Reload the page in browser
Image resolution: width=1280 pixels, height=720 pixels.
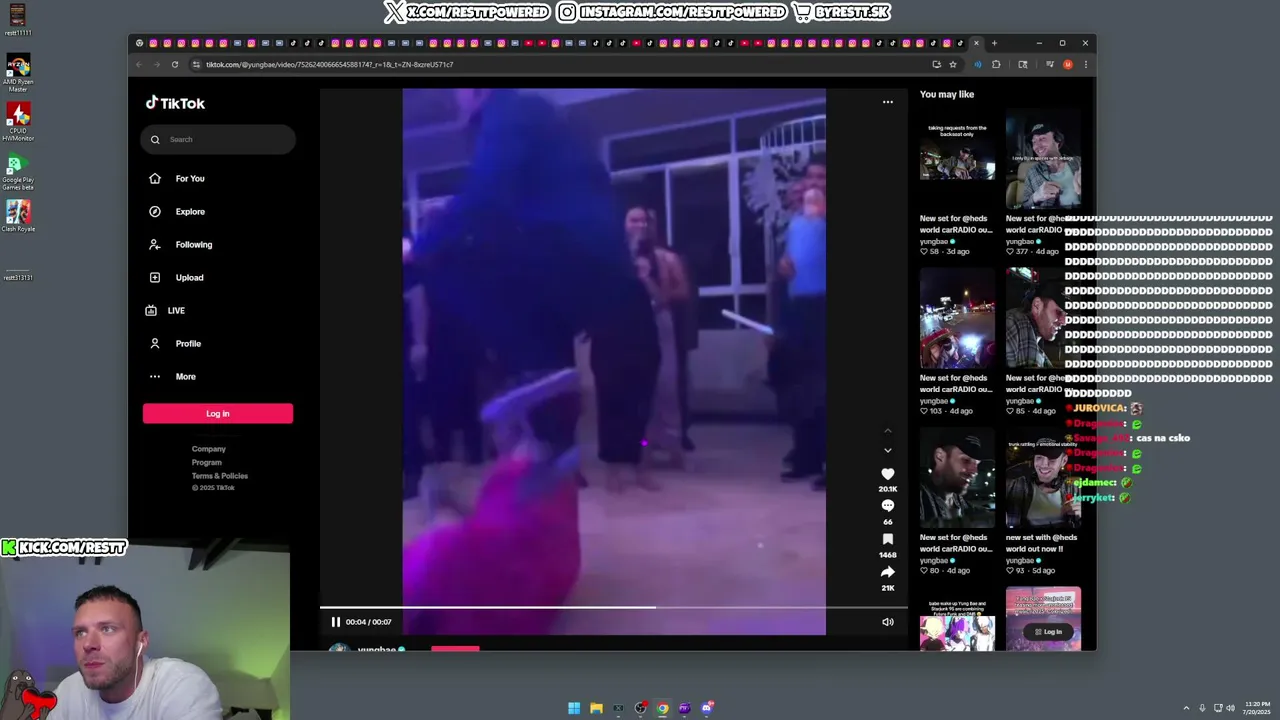coord(175,64)
